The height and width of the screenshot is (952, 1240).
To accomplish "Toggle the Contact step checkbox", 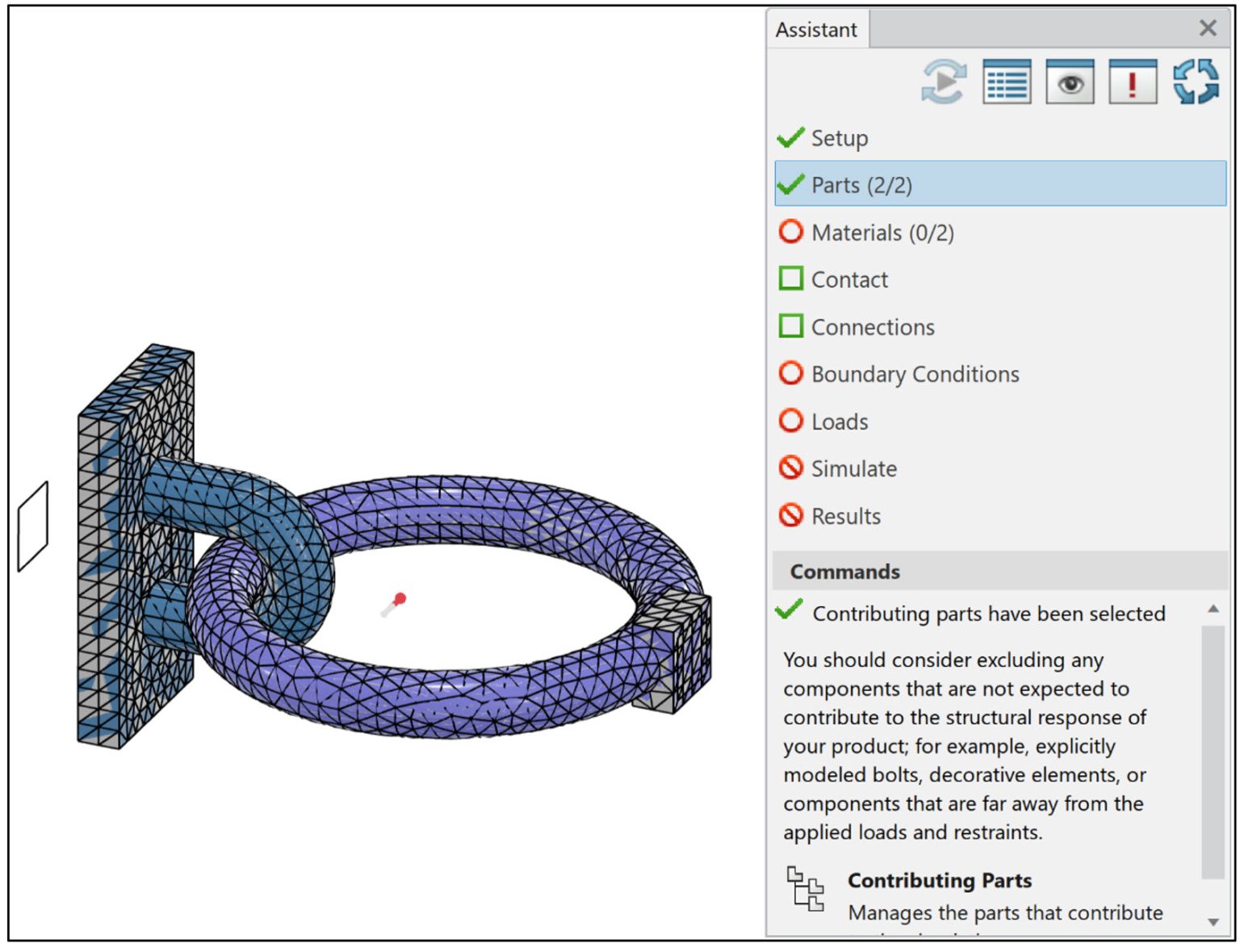I will [790, 279].
